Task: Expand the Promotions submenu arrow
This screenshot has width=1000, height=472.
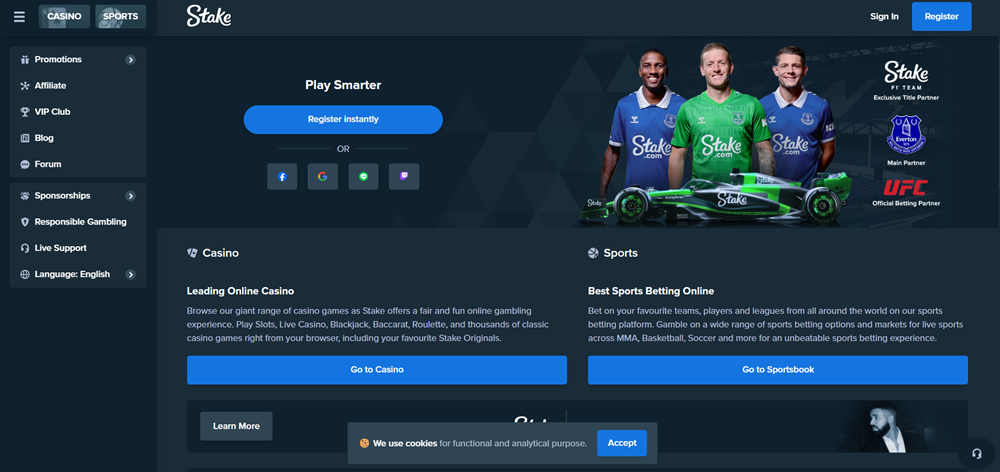Action: tap(130, 60)
